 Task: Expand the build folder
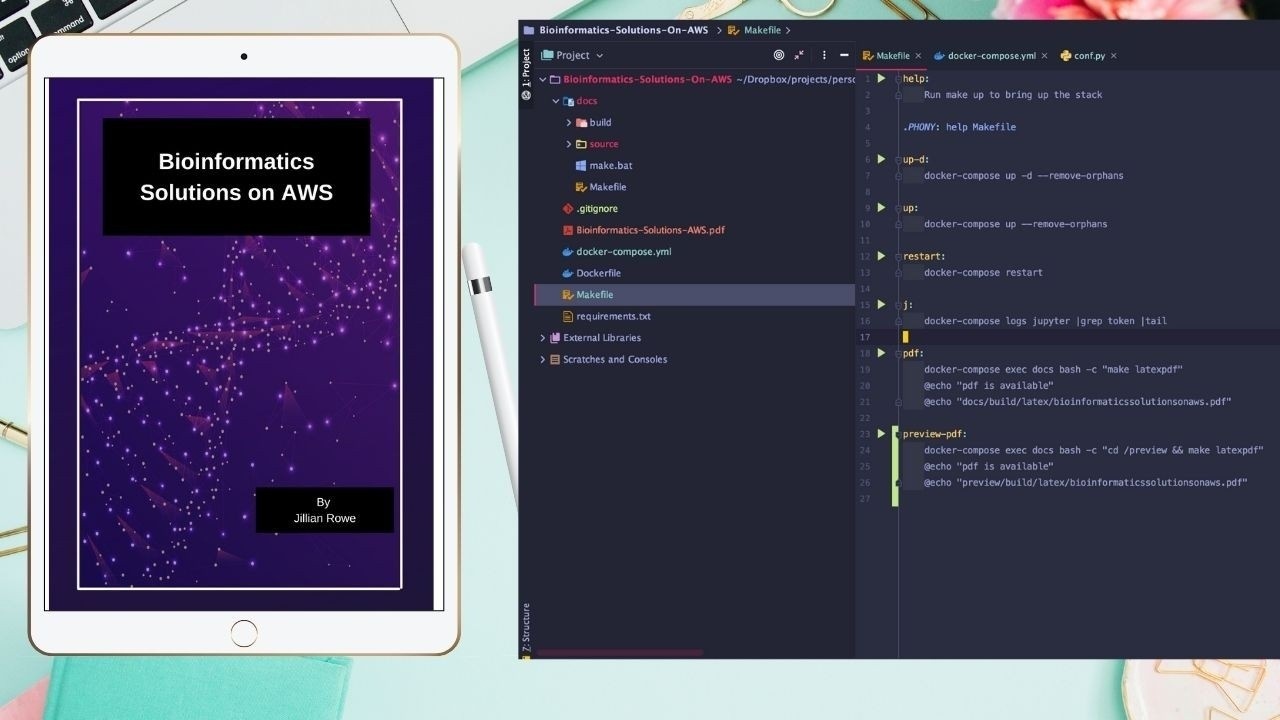tap(569, 123)
